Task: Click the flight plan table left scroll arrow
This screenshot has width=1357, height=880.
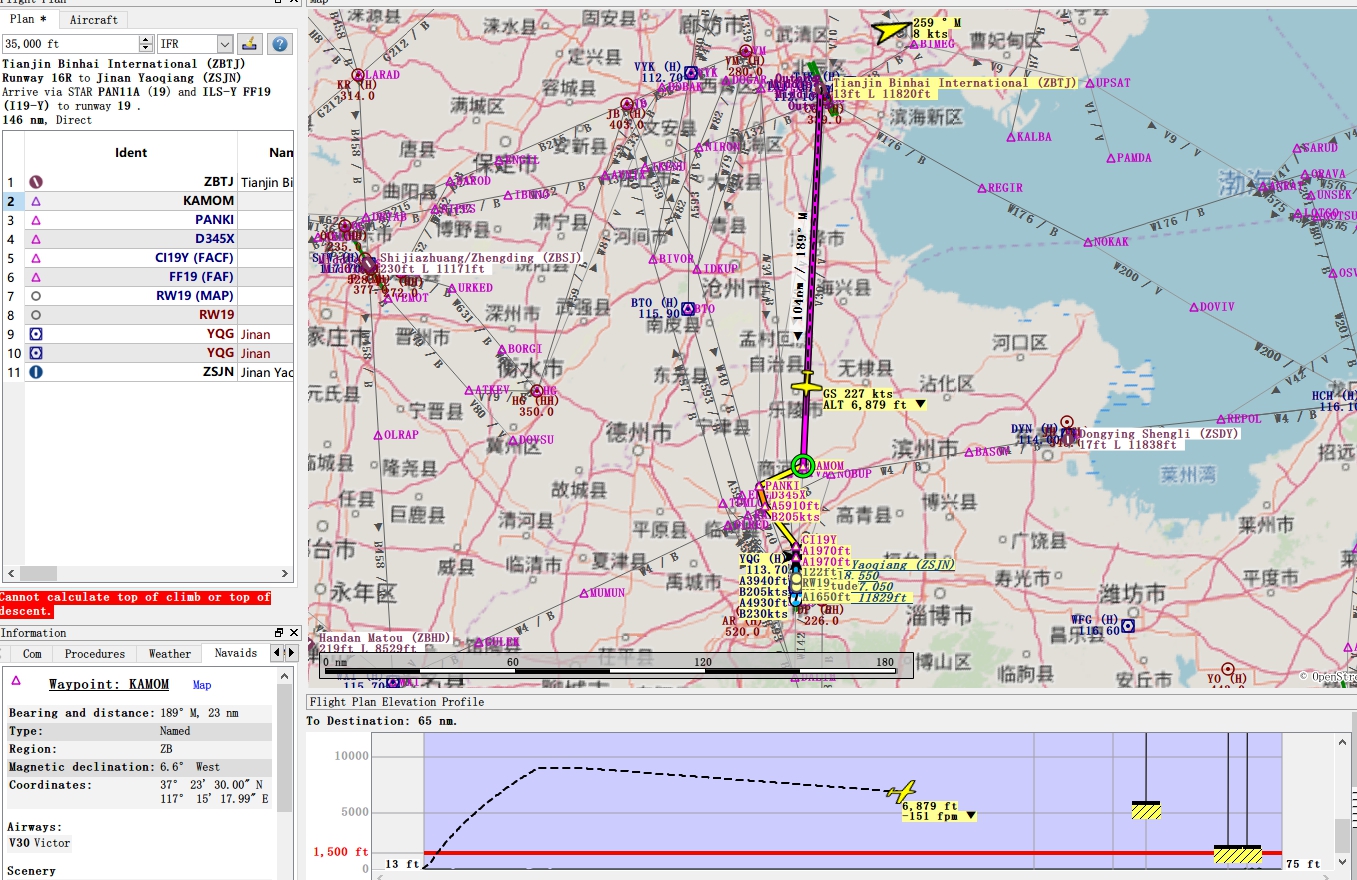Action: (x=11, y=574)
